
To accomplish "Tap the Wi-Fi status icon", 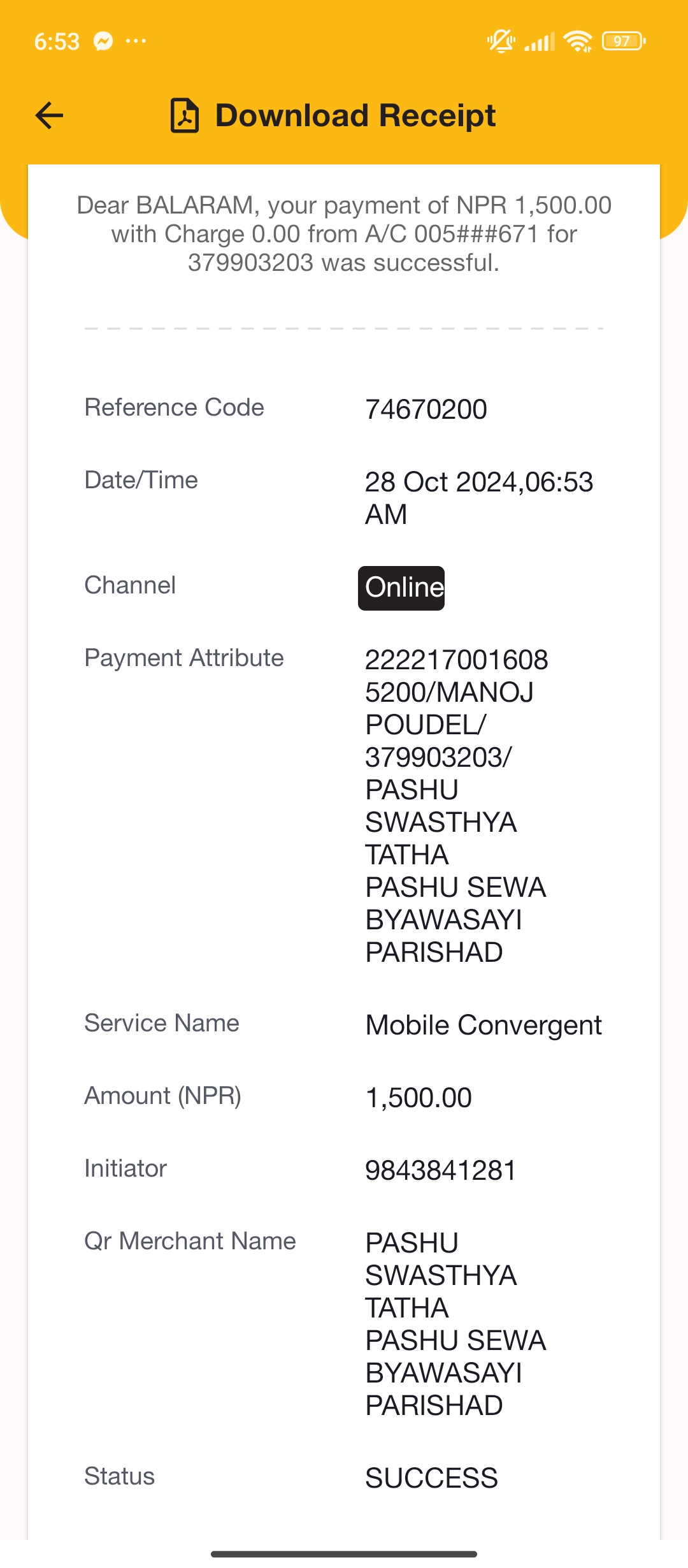I will coord(578,41).
